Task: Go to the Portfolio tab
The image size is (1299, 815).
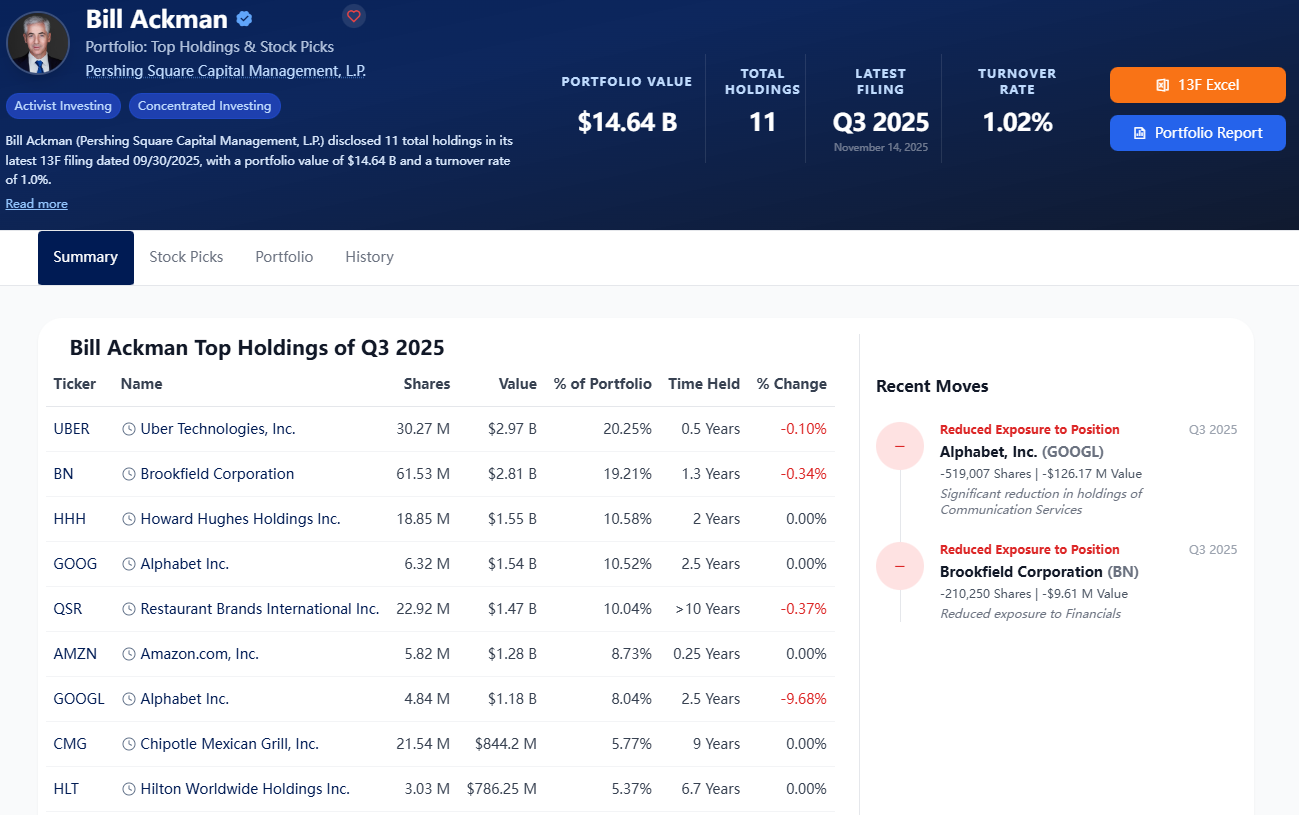Action: pyautogui.click(x=284, y=257)
